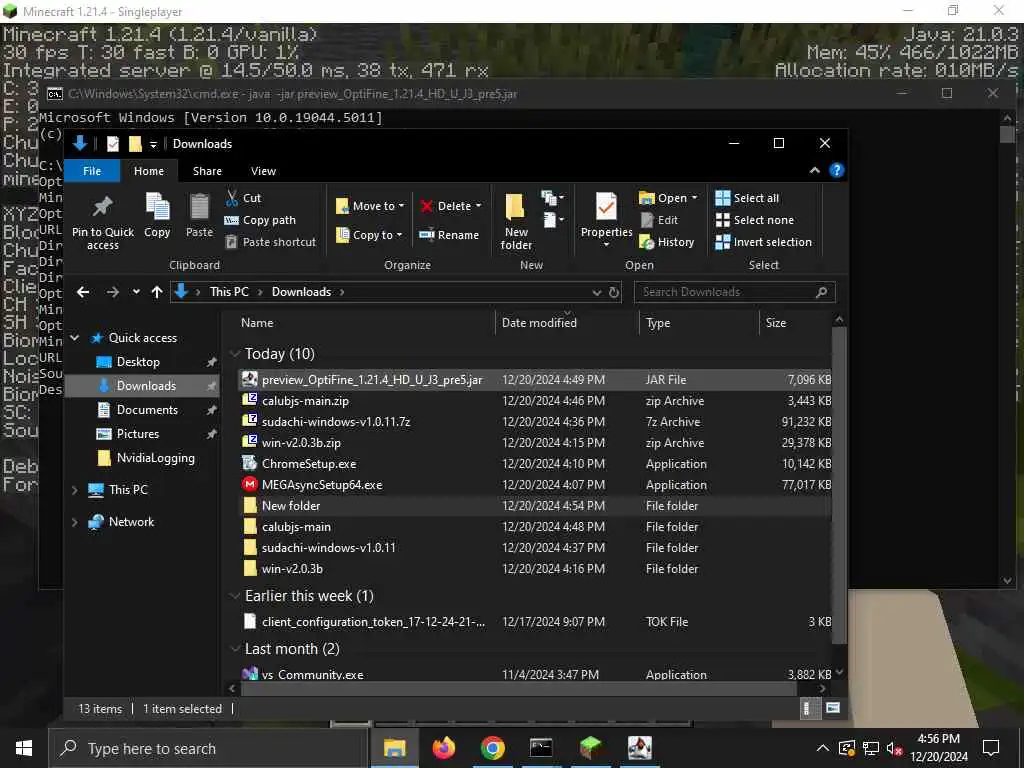
Task: Open Move to dropdown
Action: pyautogui.click(x=370, y=206)
